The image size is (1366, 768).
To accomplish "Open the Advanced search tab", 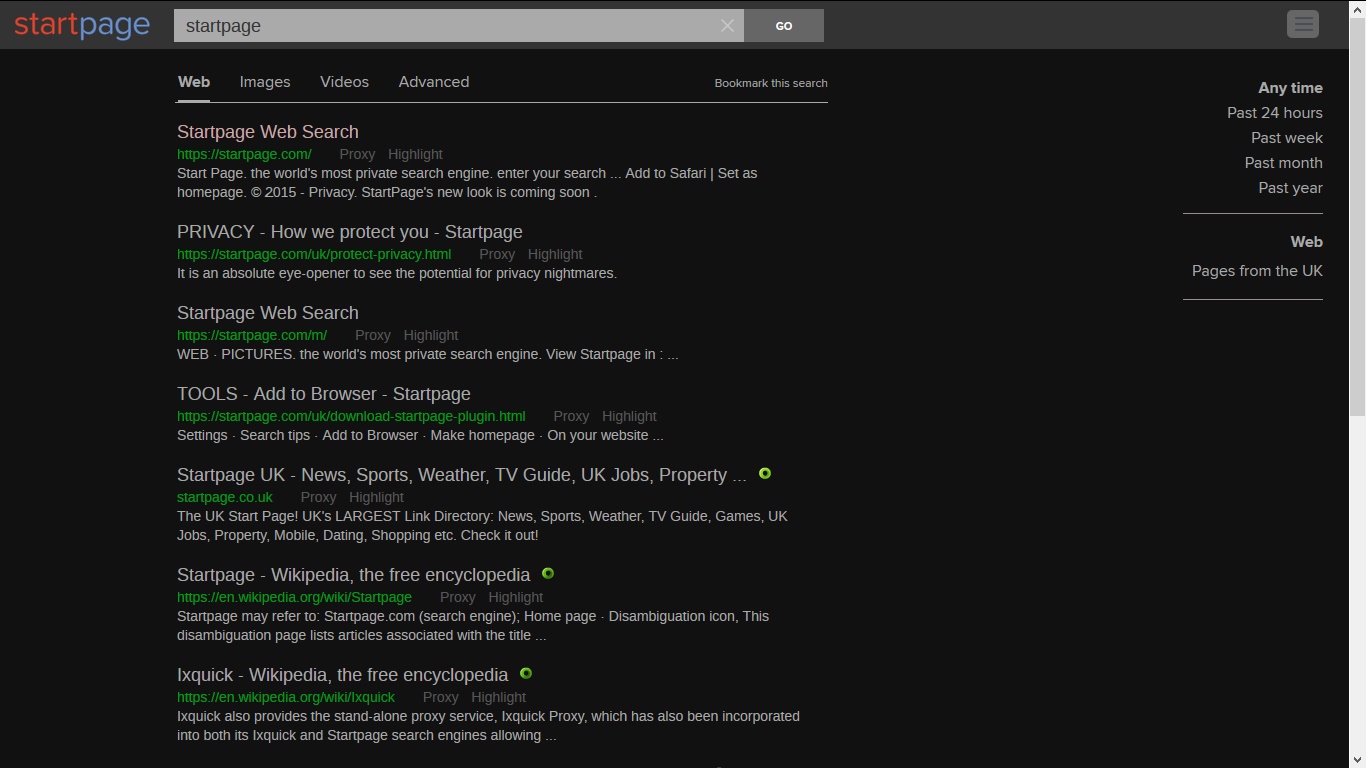I will point(434,82).
